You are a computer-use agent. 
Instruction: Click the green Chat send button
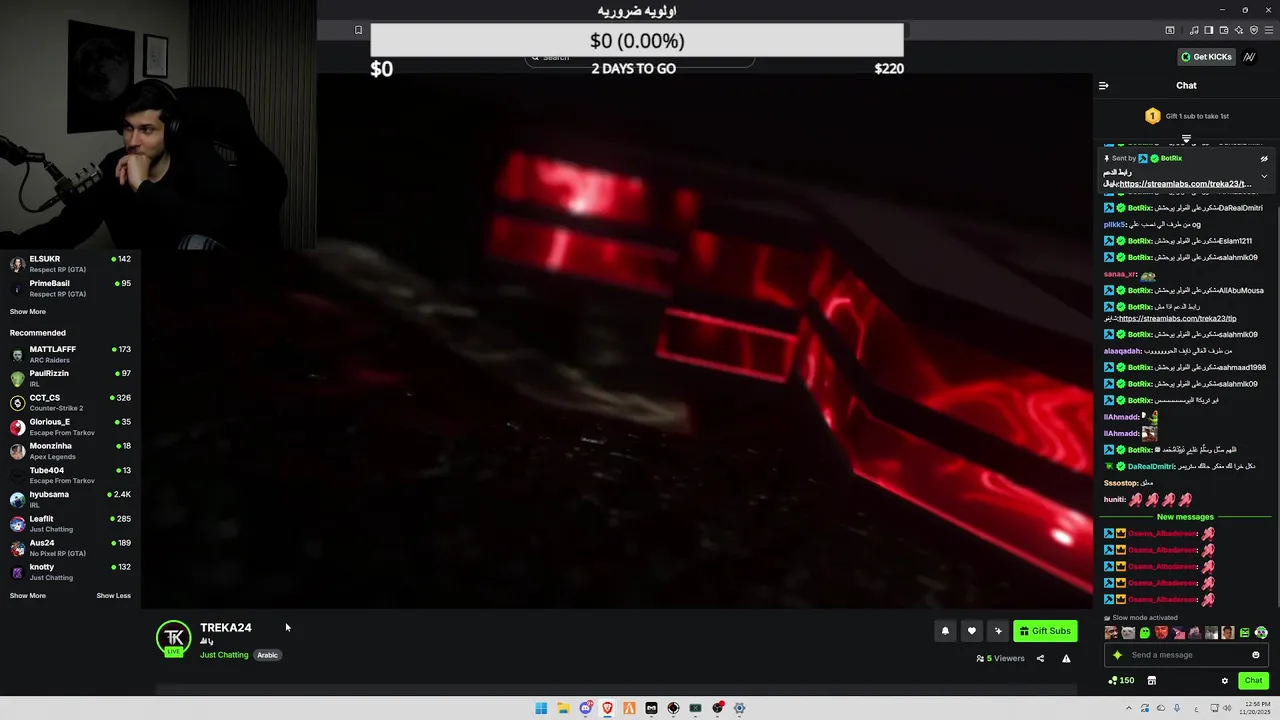click(1253, 680)
